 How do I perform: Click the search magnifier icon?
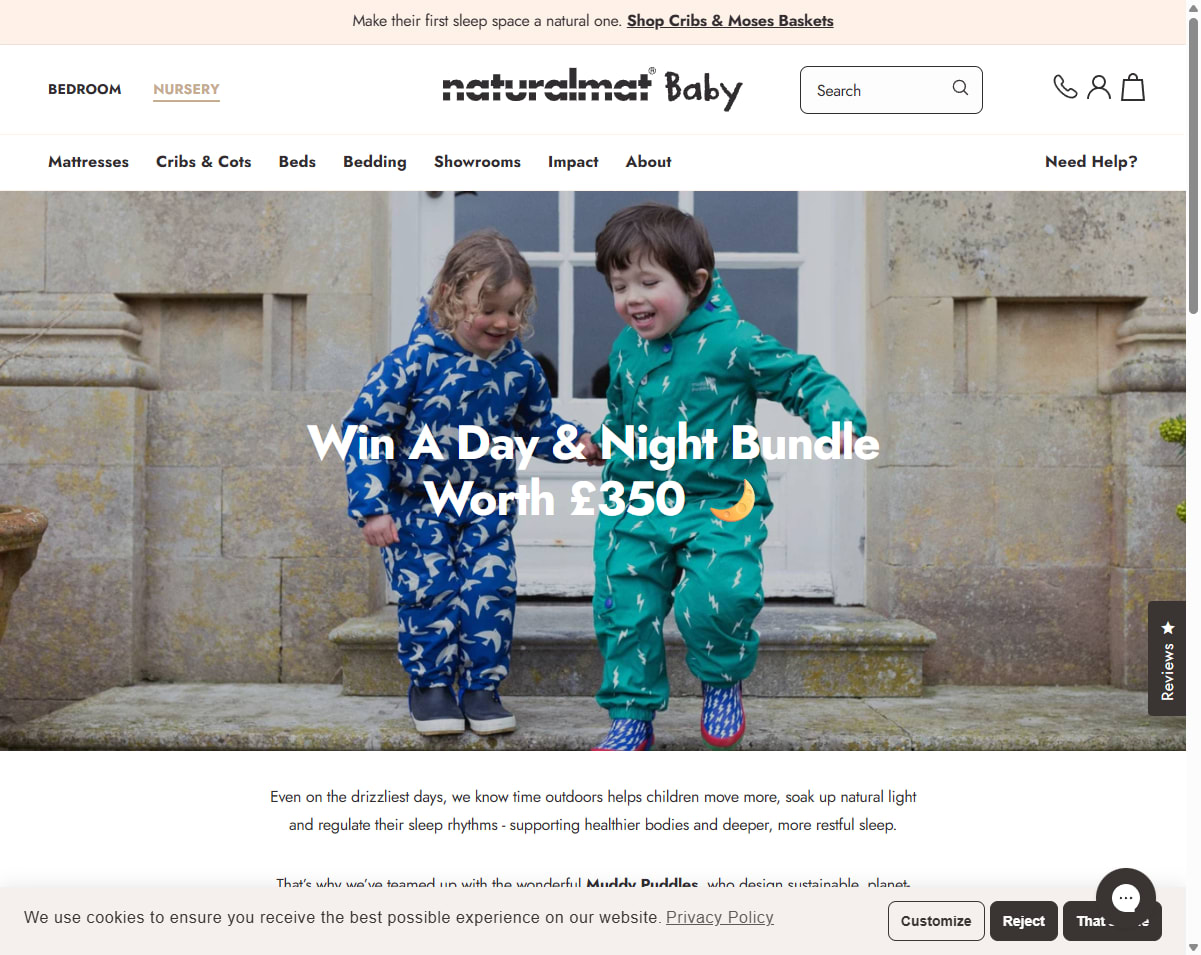[960, 89]
